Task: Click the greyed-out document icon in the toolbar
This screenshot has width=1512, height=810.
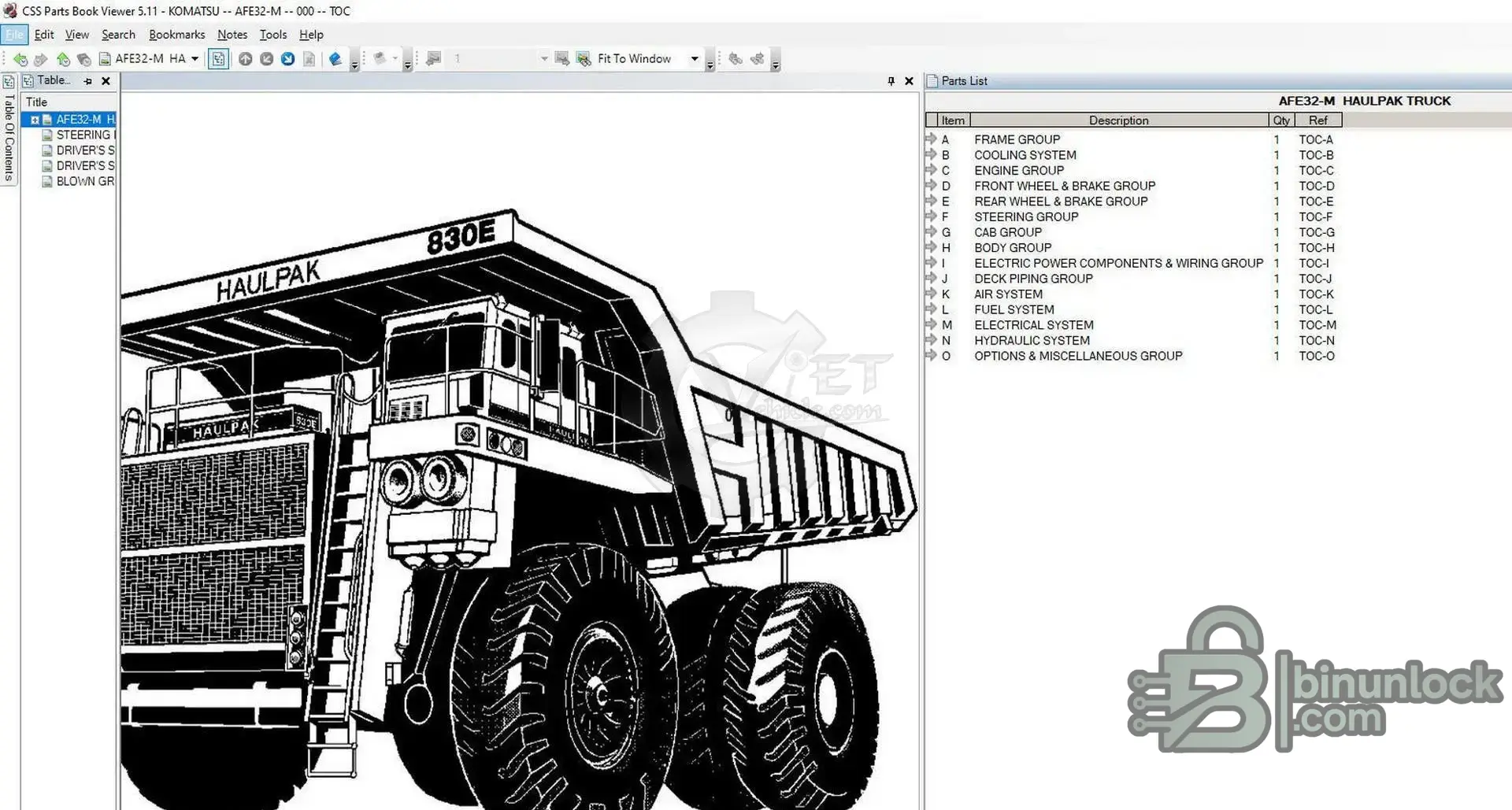Action: [x=309, y=59]
